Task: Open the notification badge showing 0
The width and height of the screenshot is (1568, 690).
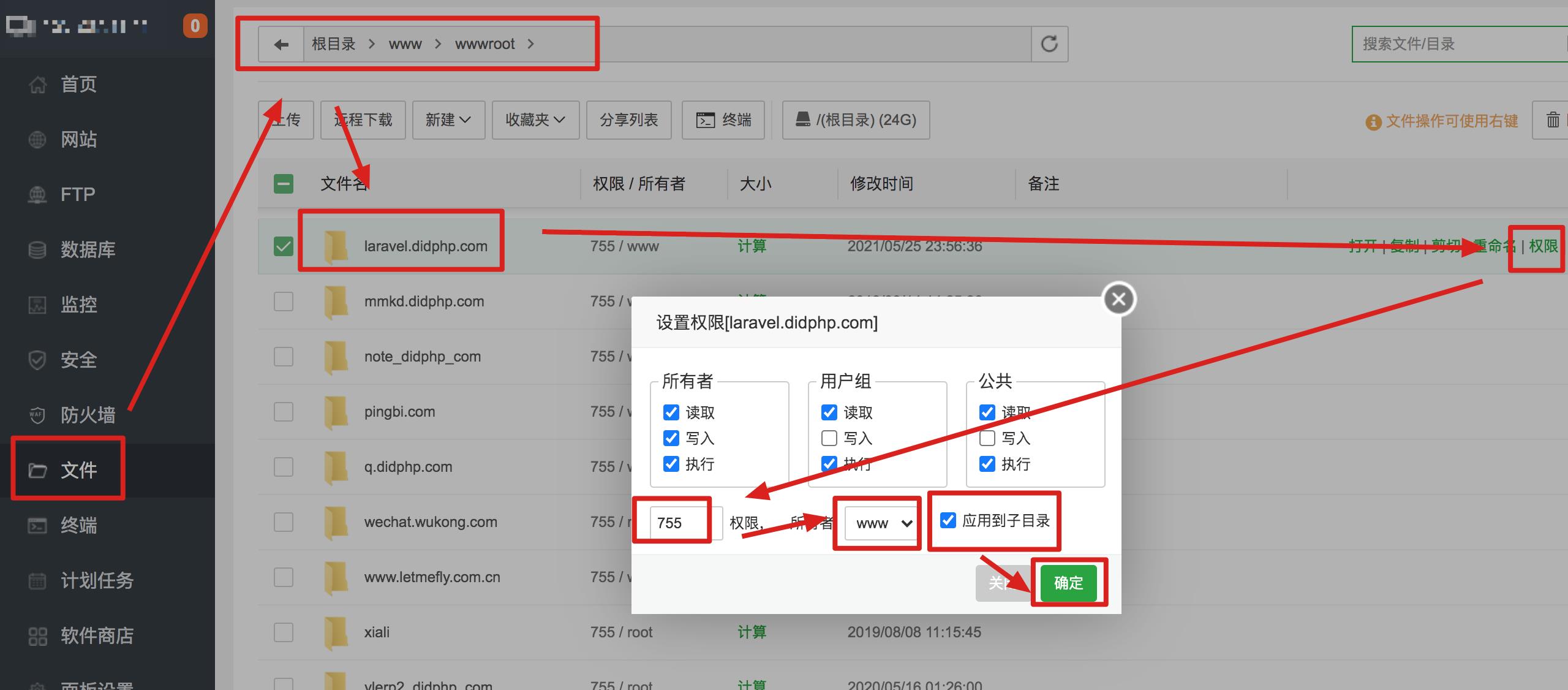Action: pyautogui.click(x=195, y=26)
